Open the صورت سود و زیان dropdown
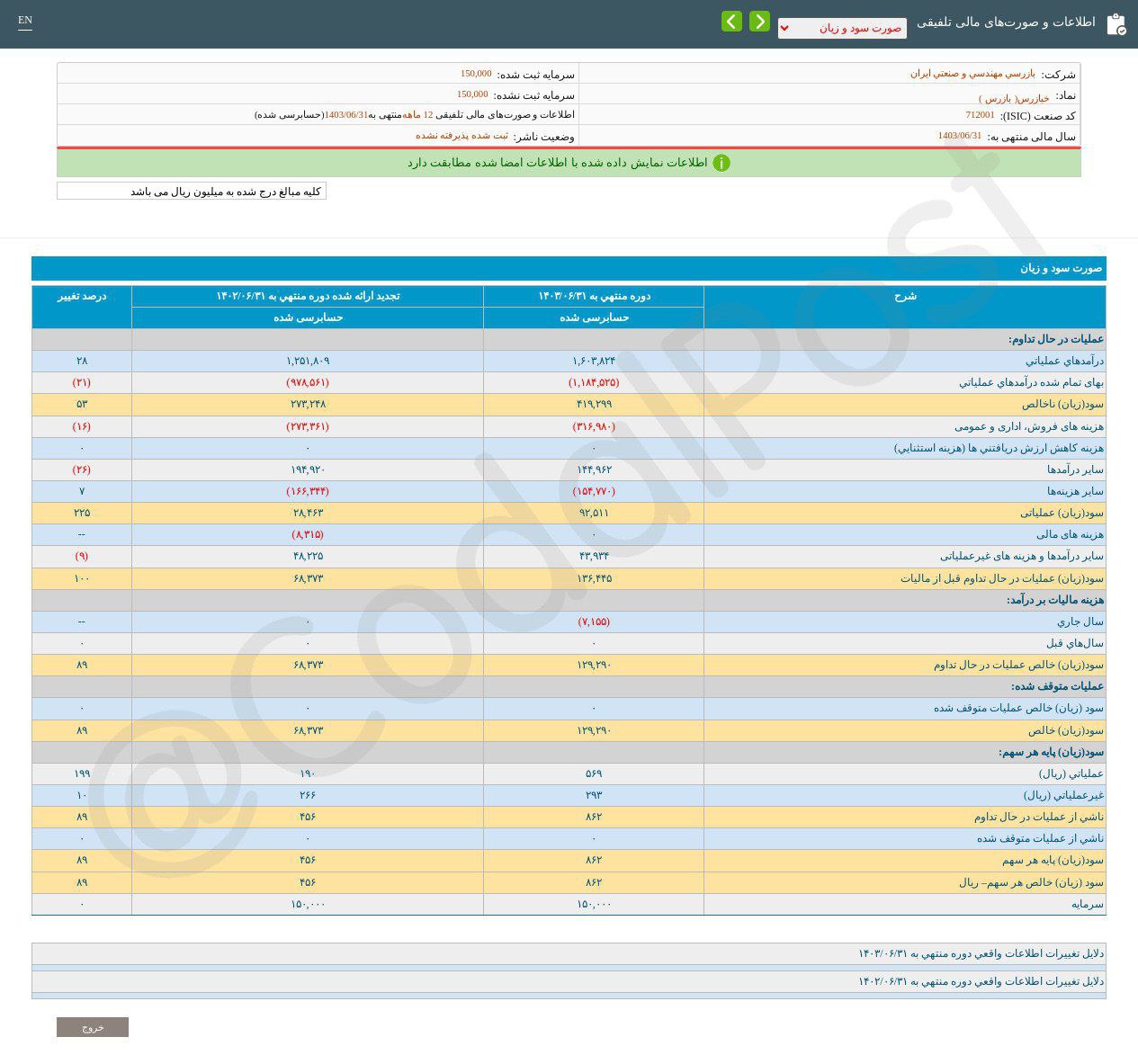Screen dimensions: 1138x1064 click(842, 28)
